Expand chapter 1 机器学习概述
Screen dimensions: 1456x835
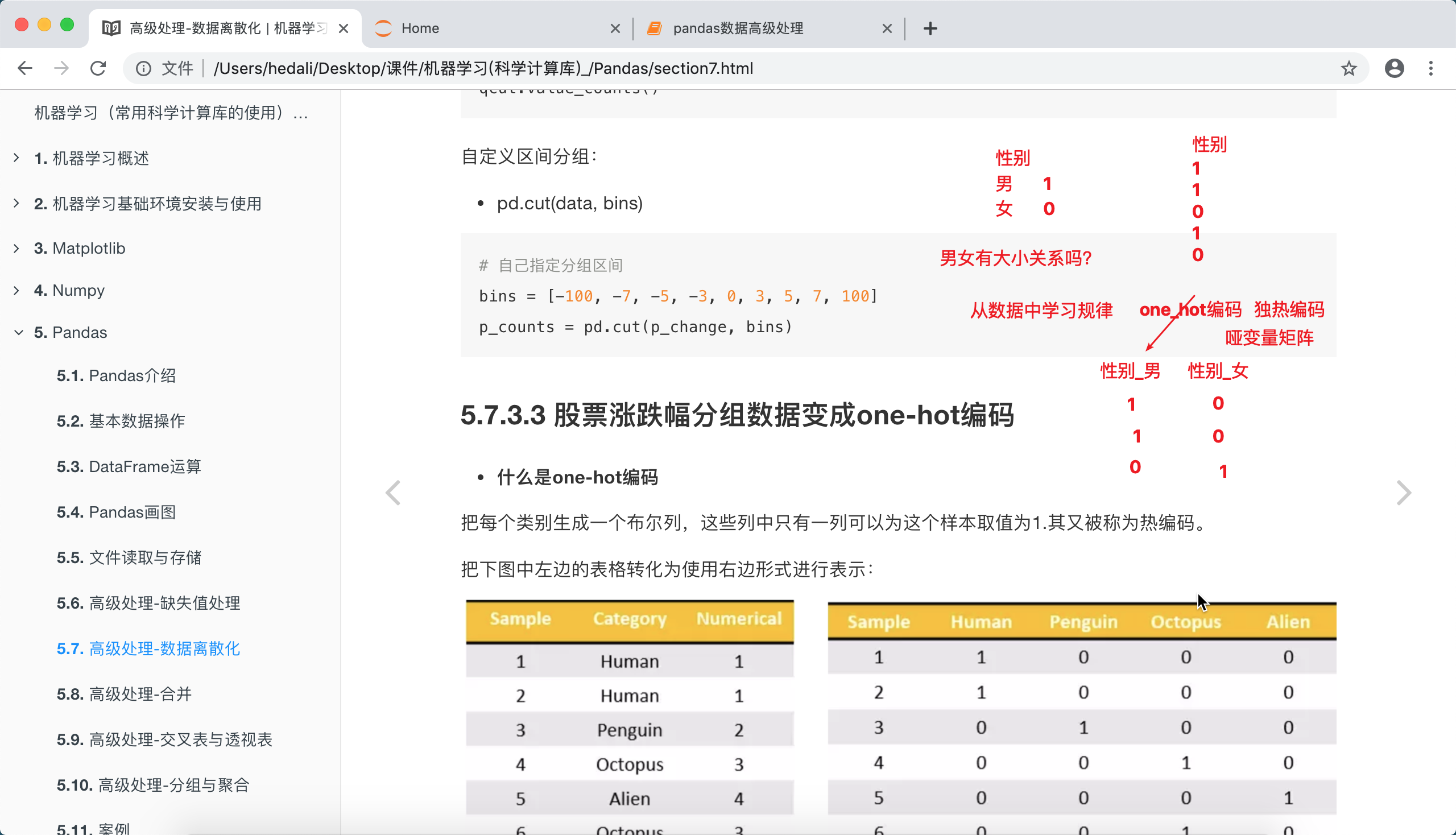[16, 158]
